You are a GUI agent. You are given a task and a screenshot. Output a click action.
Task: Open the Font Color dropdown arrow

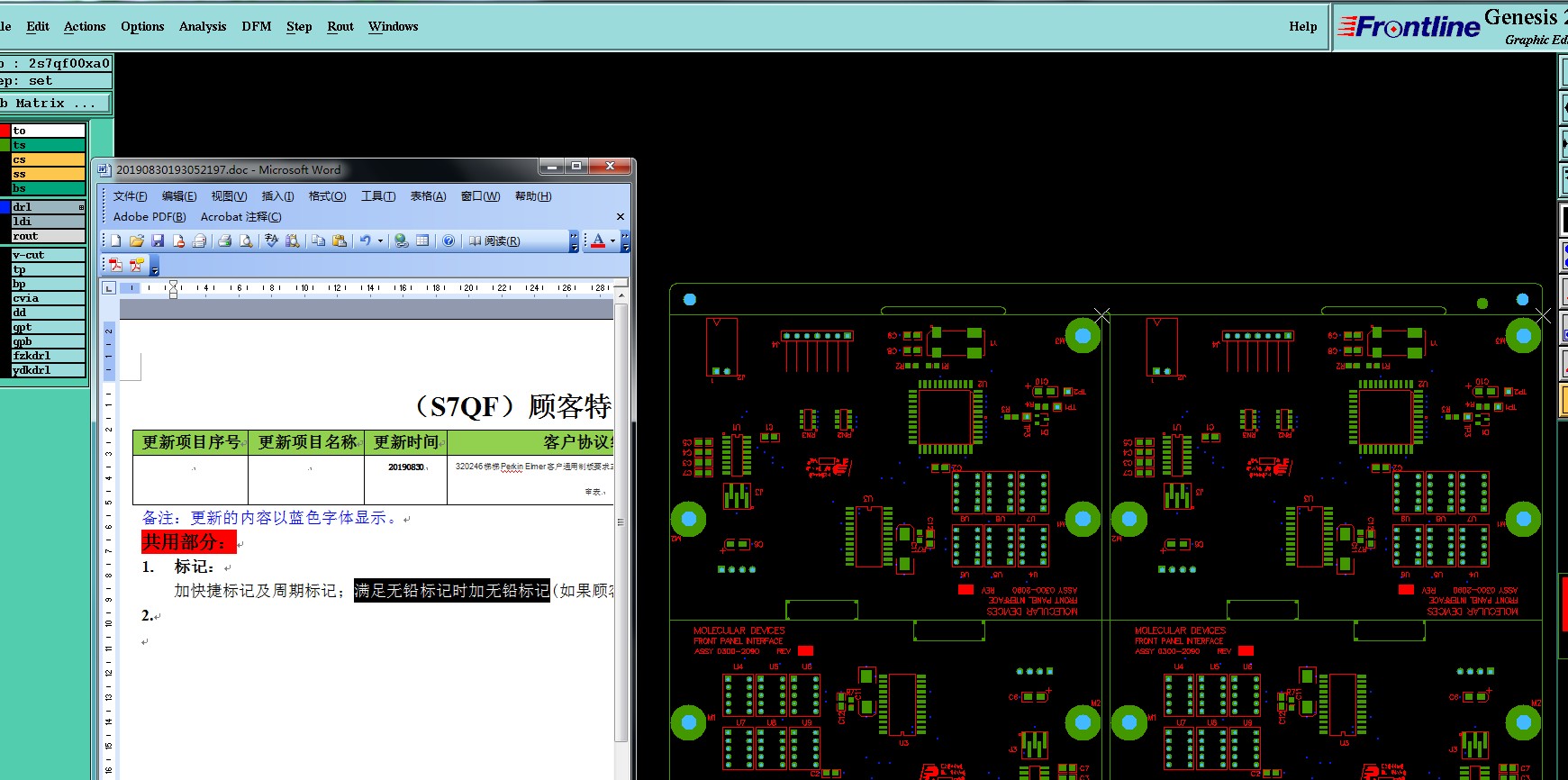click(x=612, y=240)
